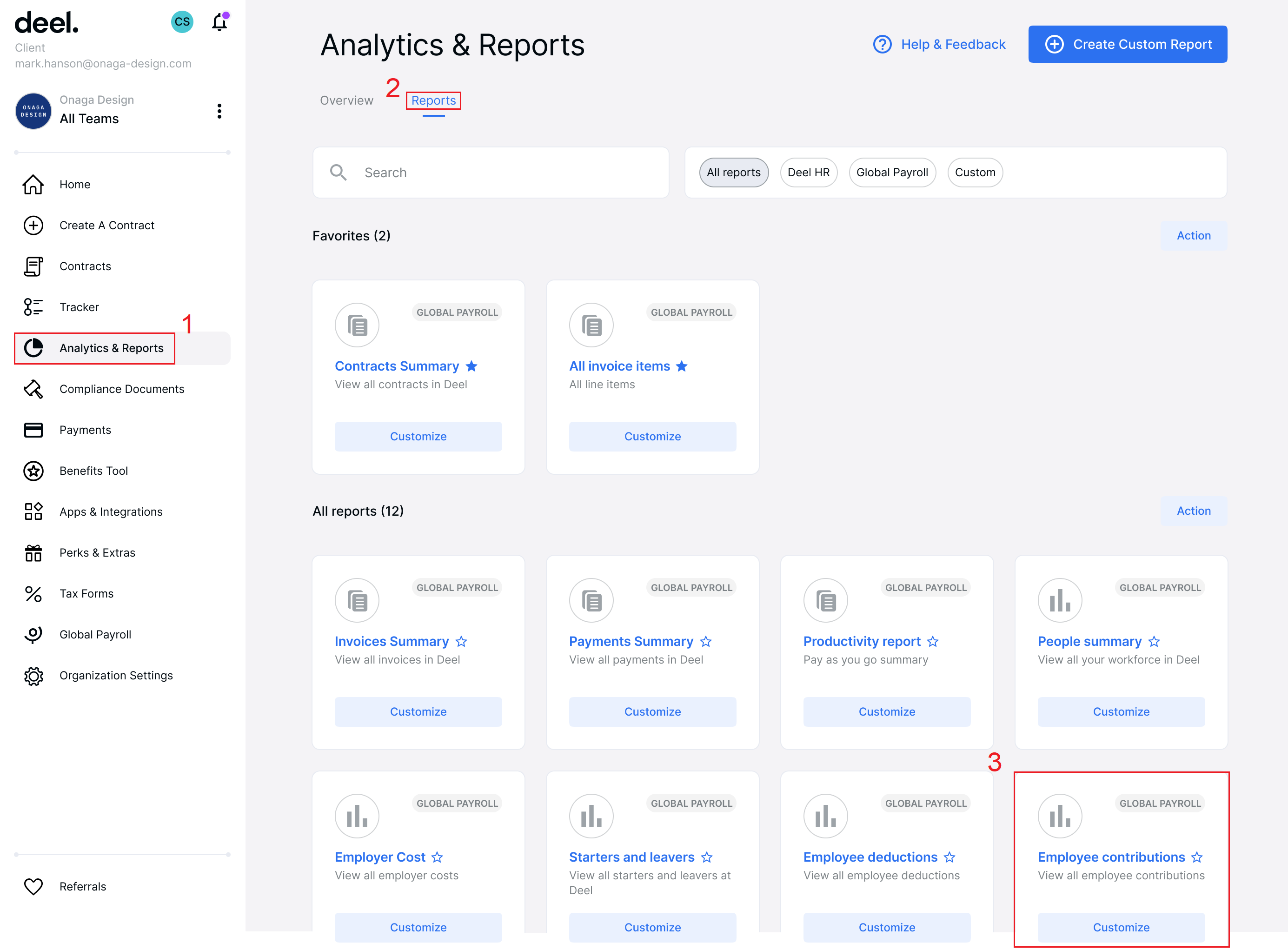Click Create Custom Report button
Image resolution: width=1288 pixels, height=950 pixels.
(x=1128, y=44)
